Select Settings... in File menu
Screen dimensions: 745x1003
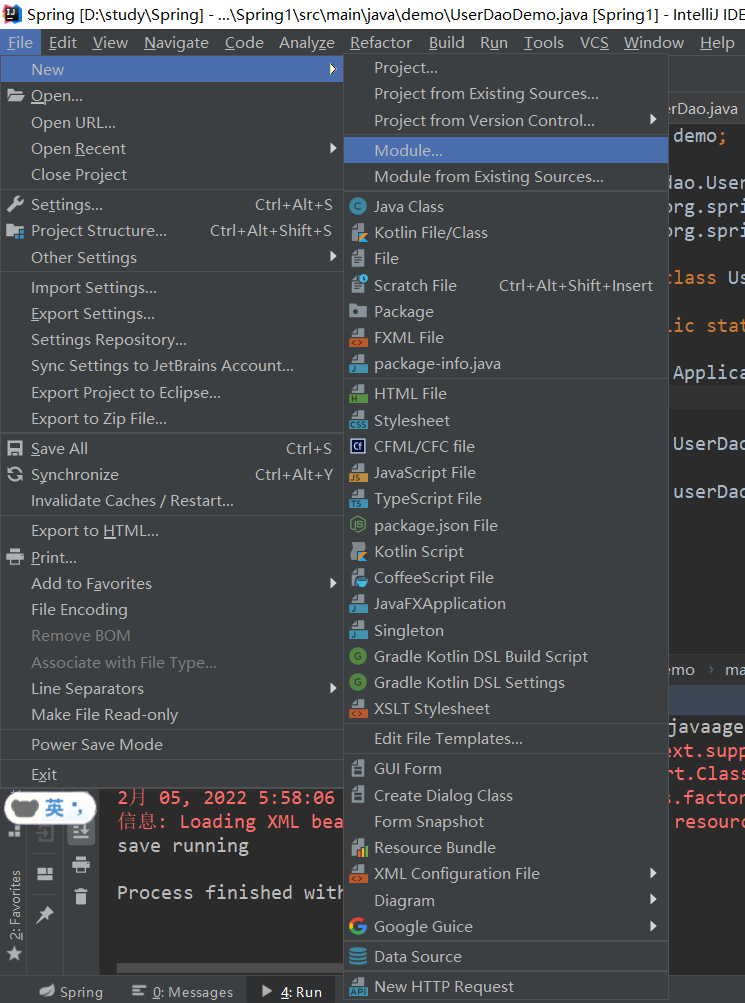(x=171, y=205)
